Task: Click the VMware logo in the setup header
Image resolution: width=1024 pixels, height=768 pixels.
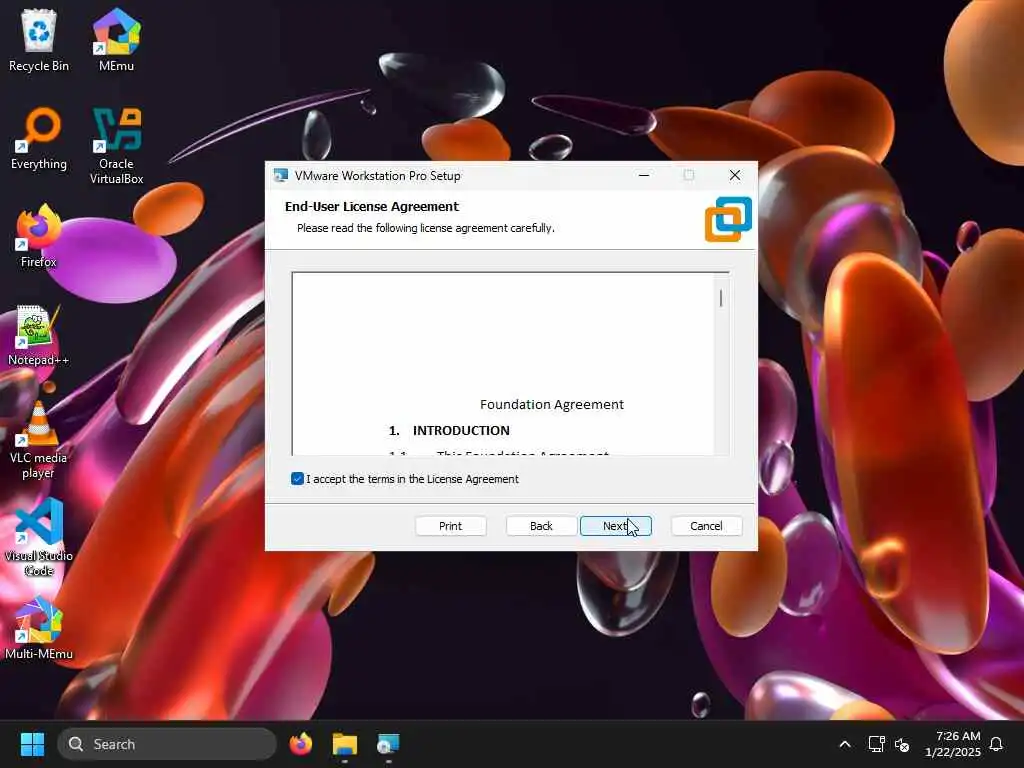Action: [728, 219]
